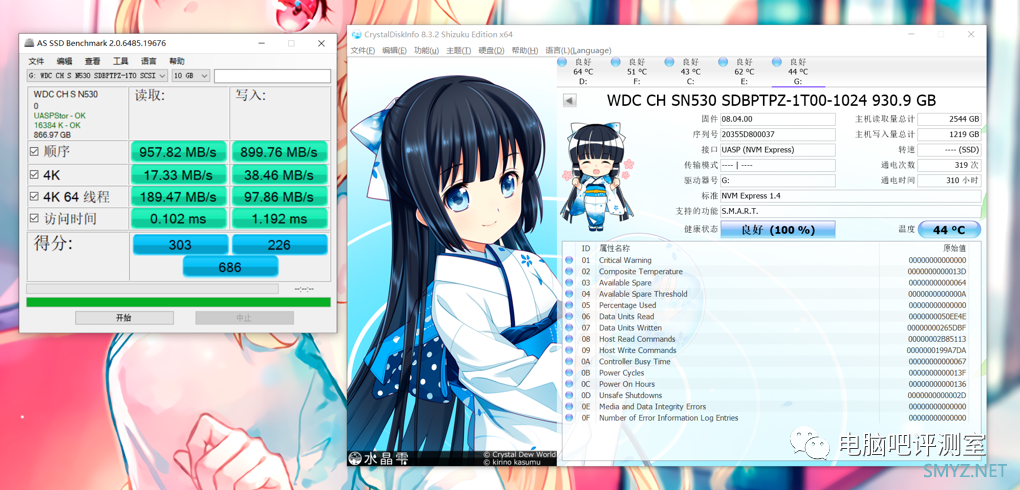Click the status orb for drive D:
The height and width of the screenshot is (490, 1020).
coord(562,62)
